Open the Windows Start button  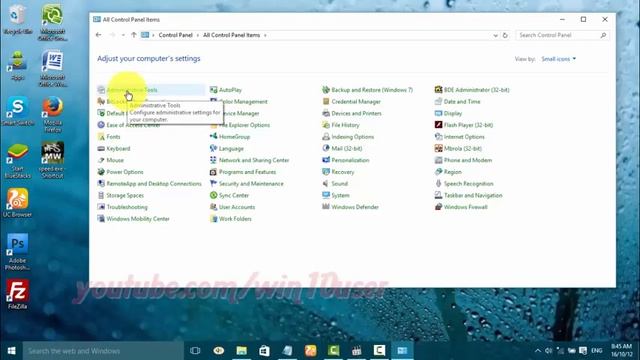pyautogui.click(x=11, y=351)
